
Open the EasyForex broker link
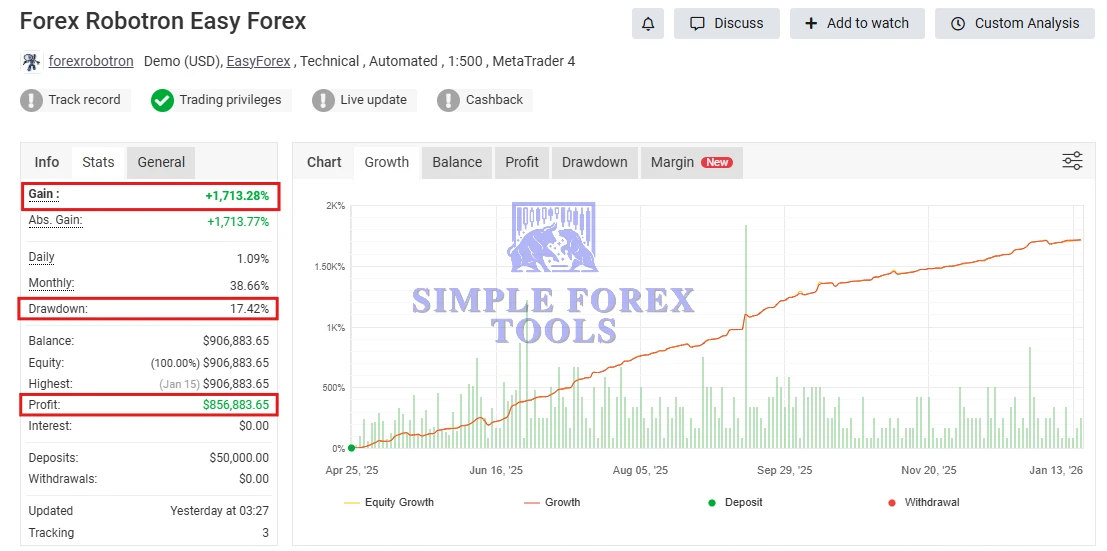coord(258,62)
